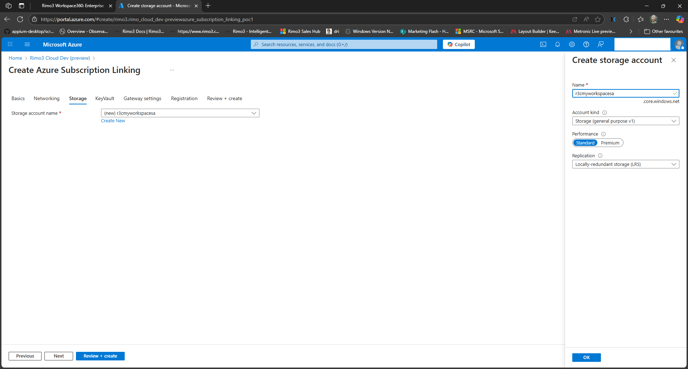
Task: Click Review + create blue button
Action: [100, 356]
